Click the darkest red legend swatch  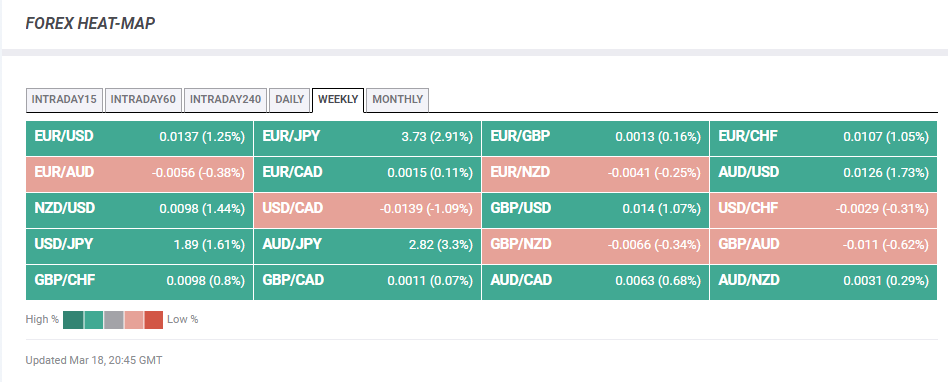(154, 320)
